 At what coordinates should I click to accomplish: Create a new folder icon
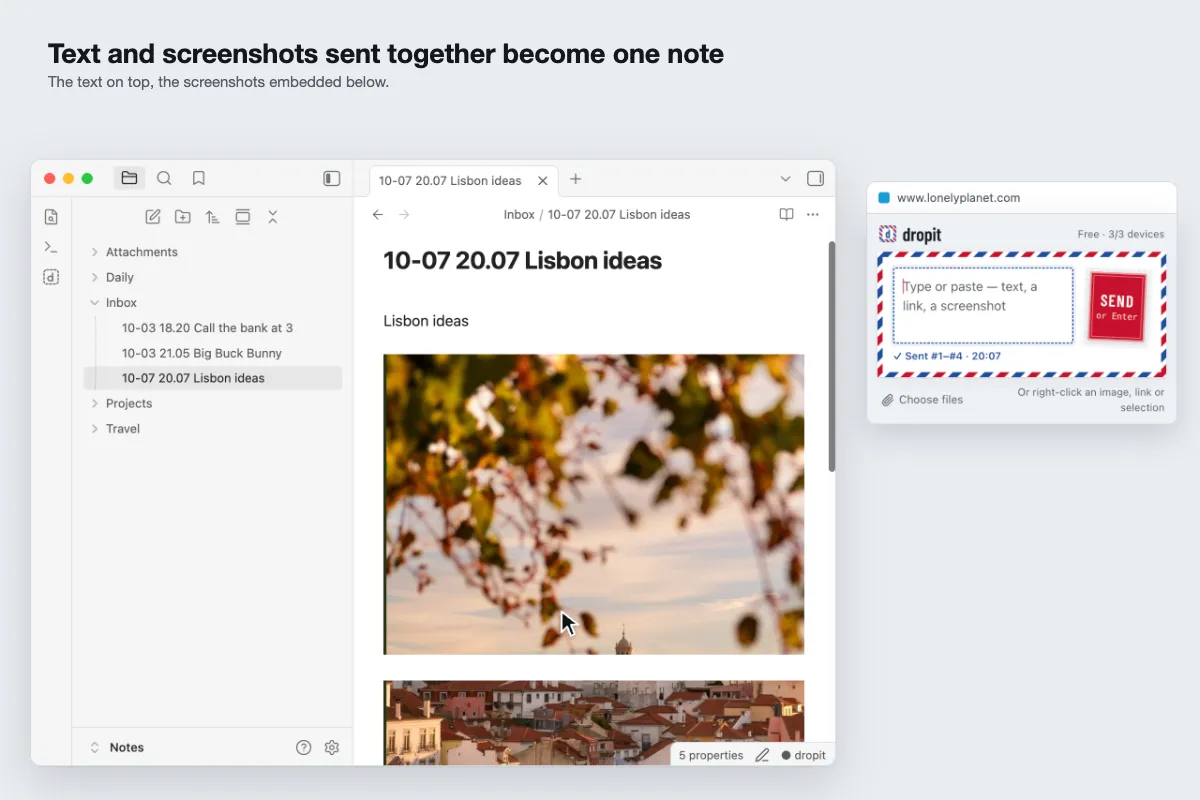[x=182, y=216]
